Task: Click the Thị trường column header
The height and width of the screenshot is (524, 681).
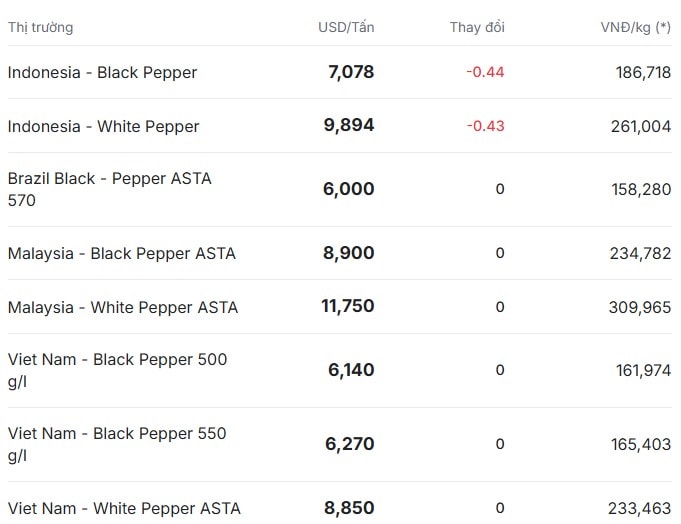Action: [40, 27]
